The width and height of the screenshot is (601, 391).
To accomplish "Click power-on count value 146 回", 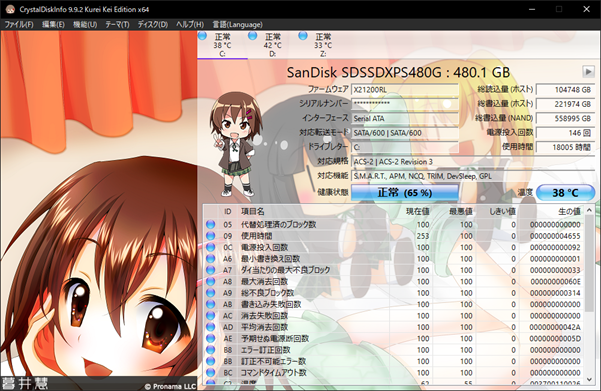I will click(565, 133).
